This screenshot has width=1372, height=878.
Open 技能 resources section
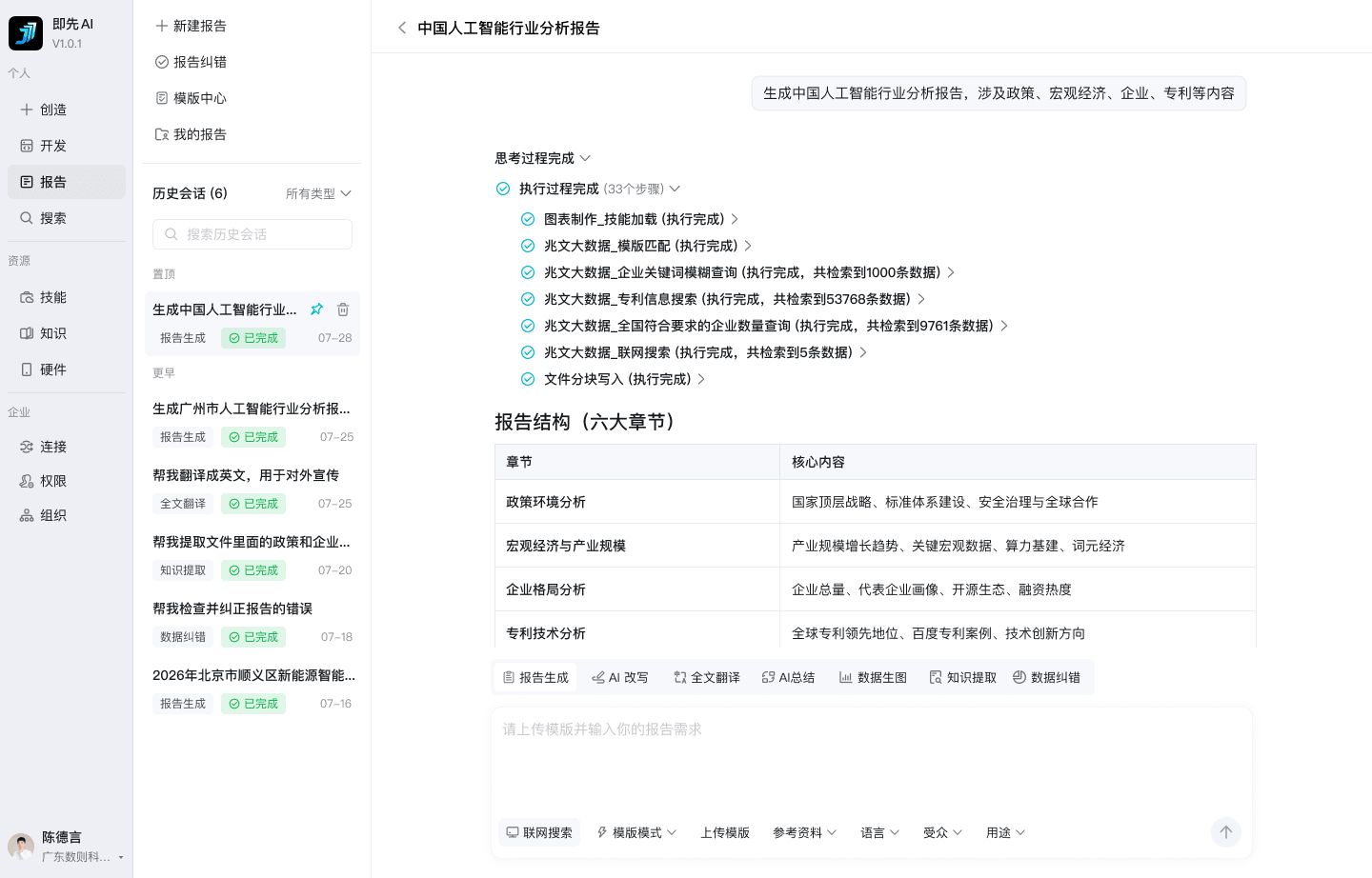tap(67, 297)
